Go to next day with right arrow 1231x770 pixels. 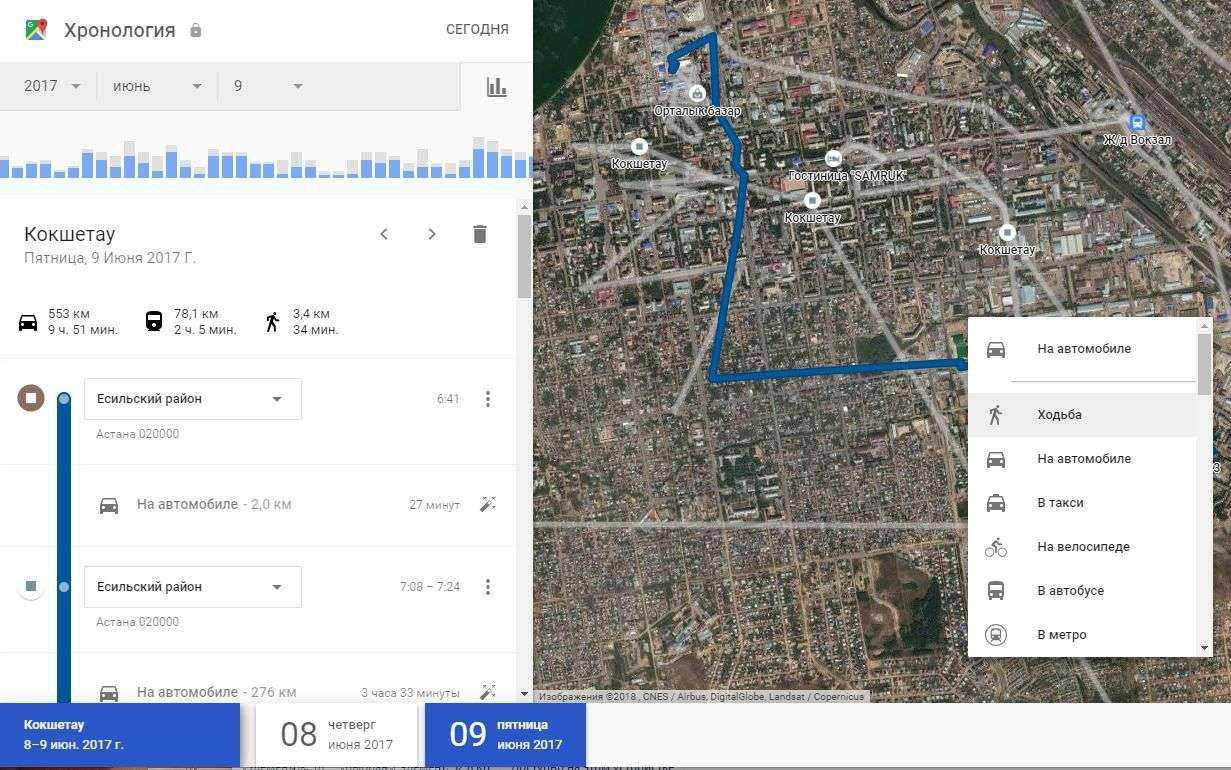click(432, 234)
